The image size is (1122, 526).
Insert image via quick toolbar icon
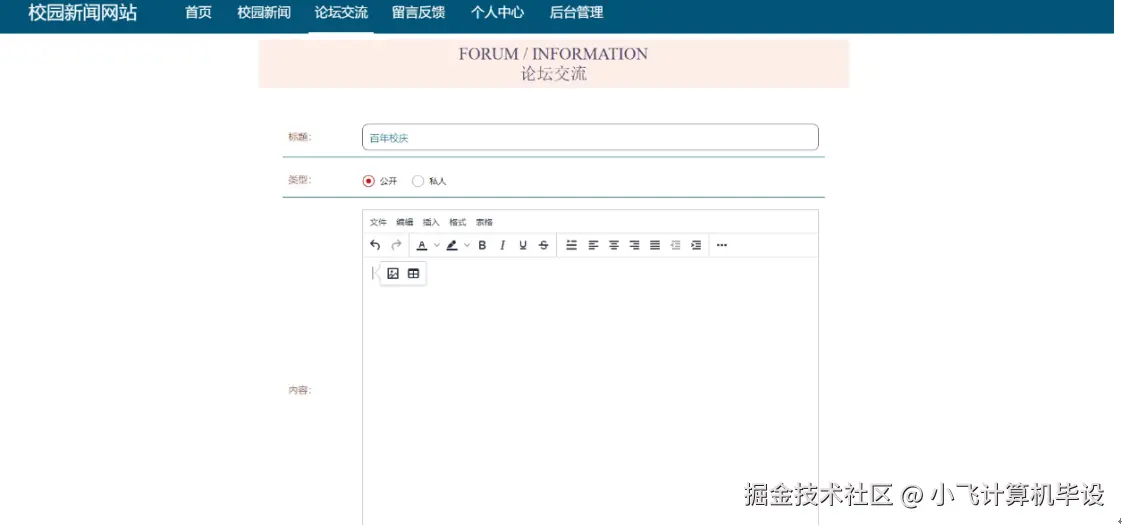(393, 273)
